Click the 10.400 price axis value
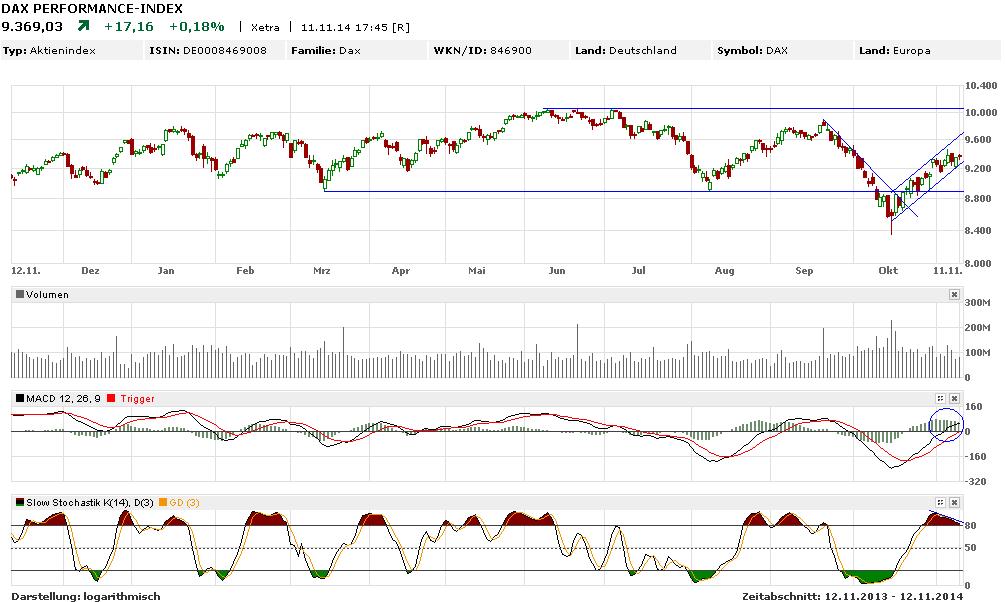 point(981,85)
